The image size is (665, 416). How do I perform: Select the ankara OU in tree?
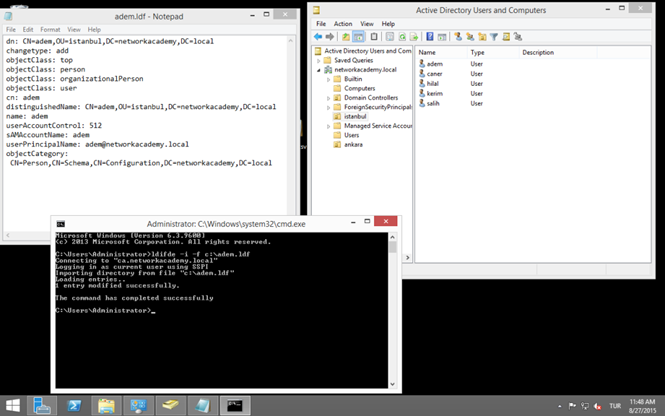(x=353, y=145)
